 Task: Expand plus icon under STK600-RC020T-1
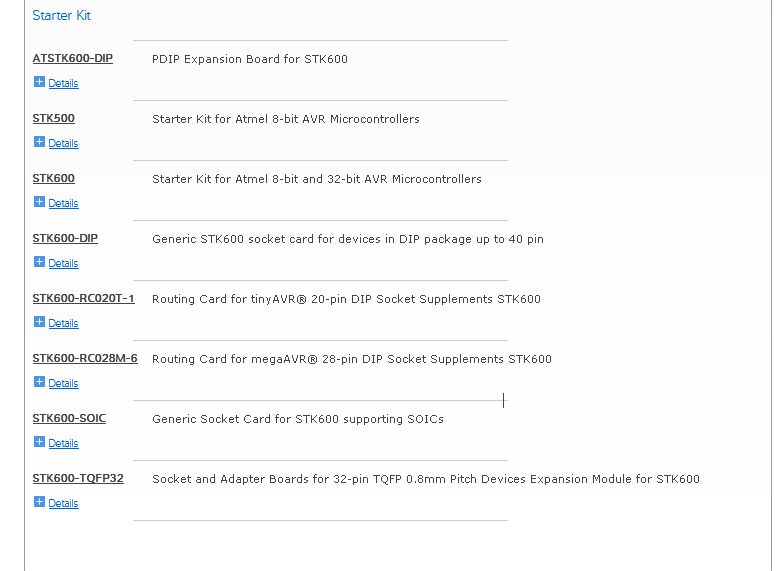(x=39, y=322)
